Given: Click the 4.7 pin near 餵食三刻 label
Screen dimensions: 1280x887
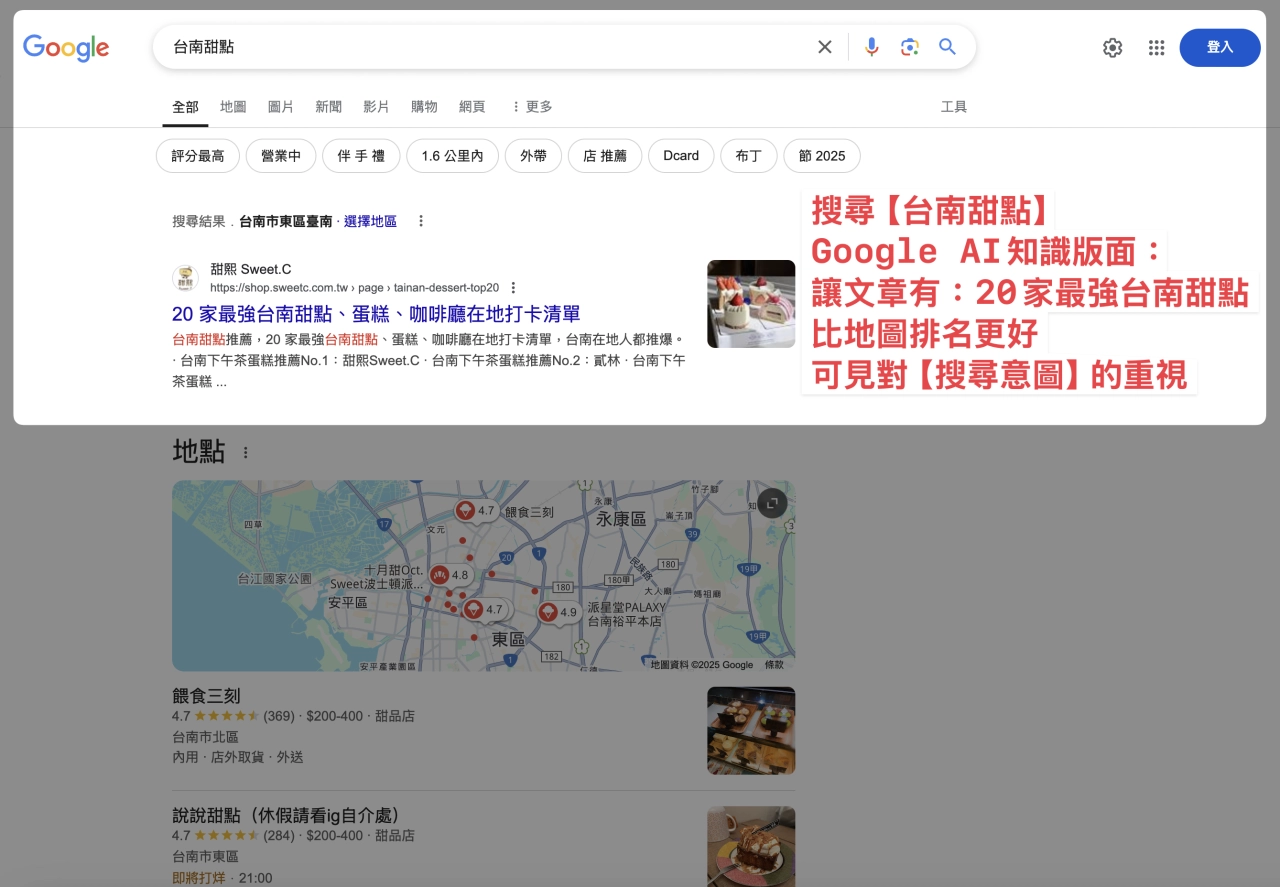Looking at the screenshot, I should pos(475,510).
